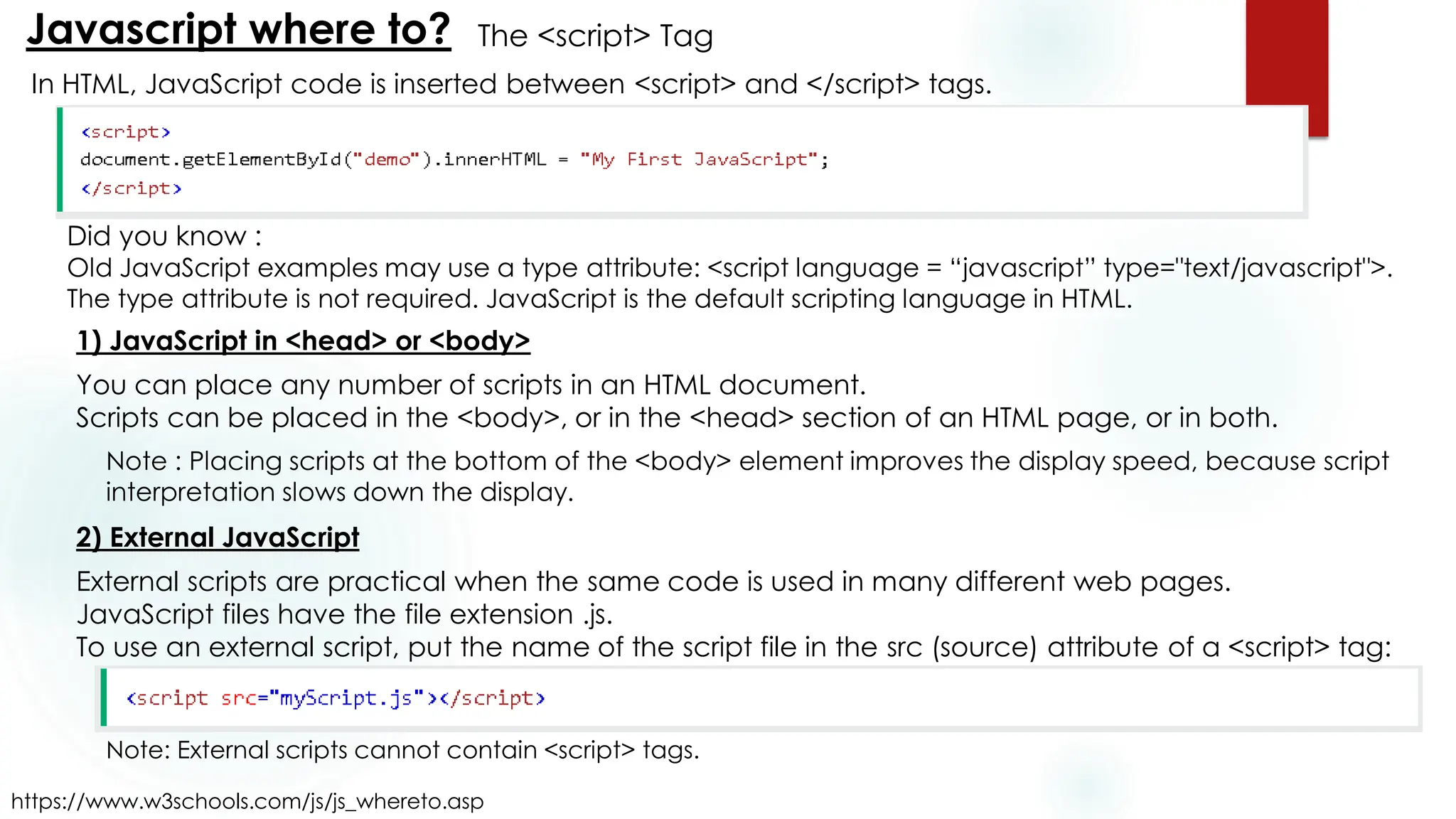Click the note 'Placing scripts at the bottom of the <body>'

tap(747, 461)
